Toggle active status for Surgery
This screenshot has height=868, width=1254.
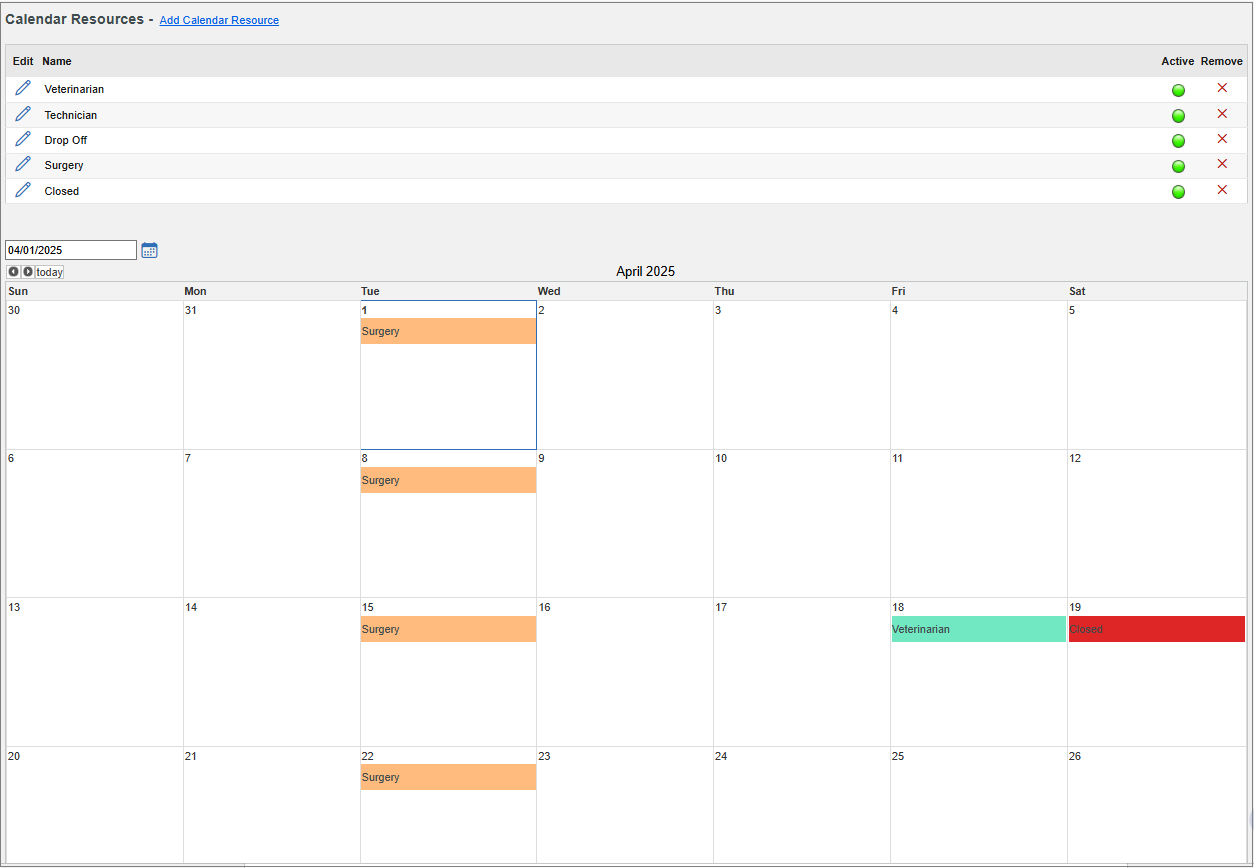tap(1178, 166)
